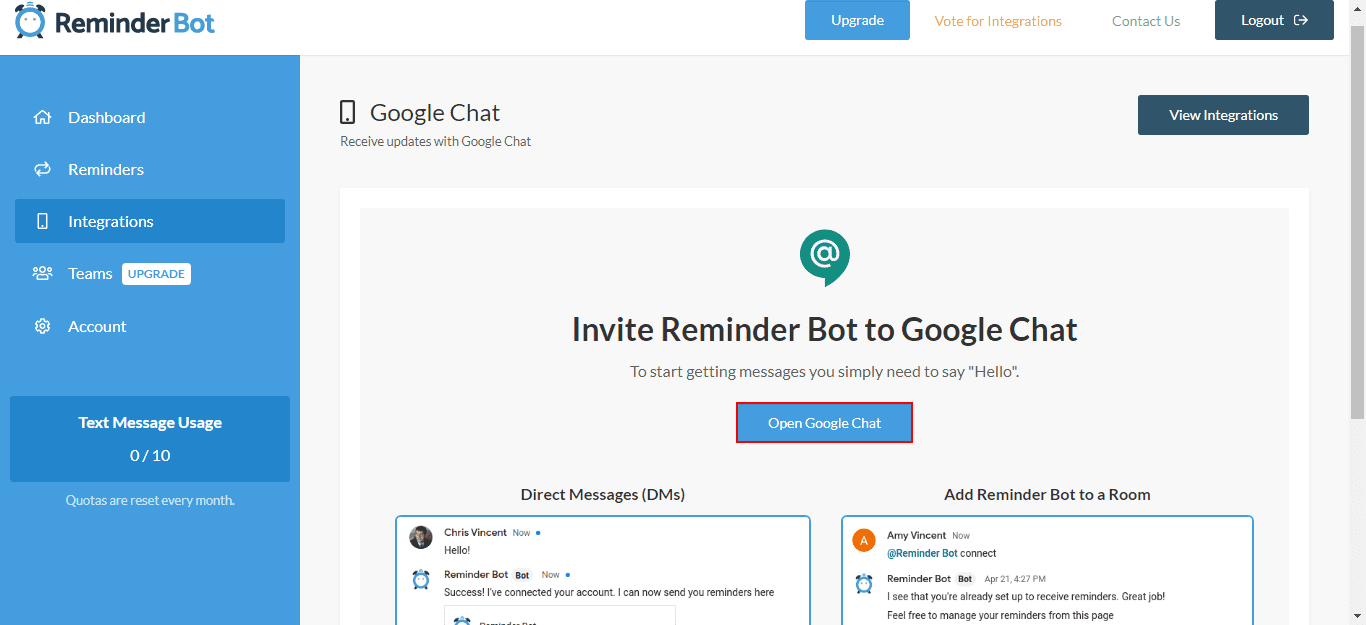
Task: Click the blue Upgrade button in header
Action: [x=857, y=20]
